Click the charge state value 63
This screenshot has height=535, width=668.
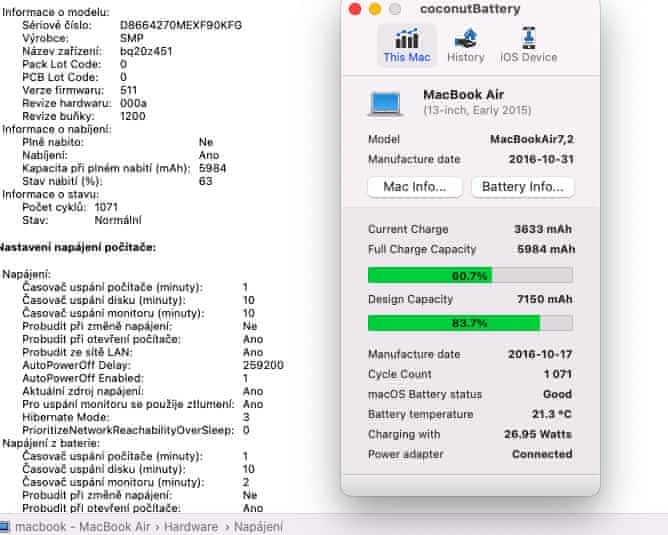205,181
